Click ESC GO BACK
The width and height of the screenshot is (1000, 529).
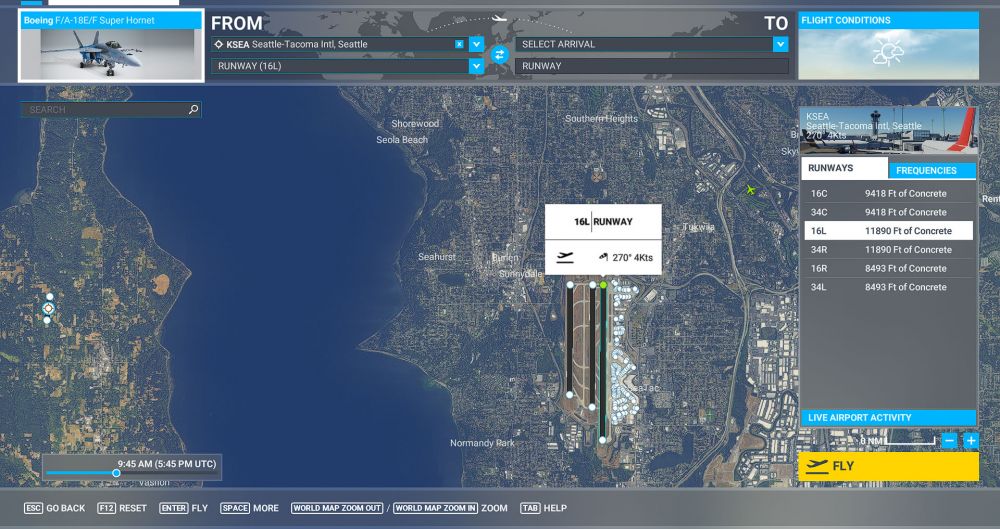pyautogui.click(x=55, y=508)
